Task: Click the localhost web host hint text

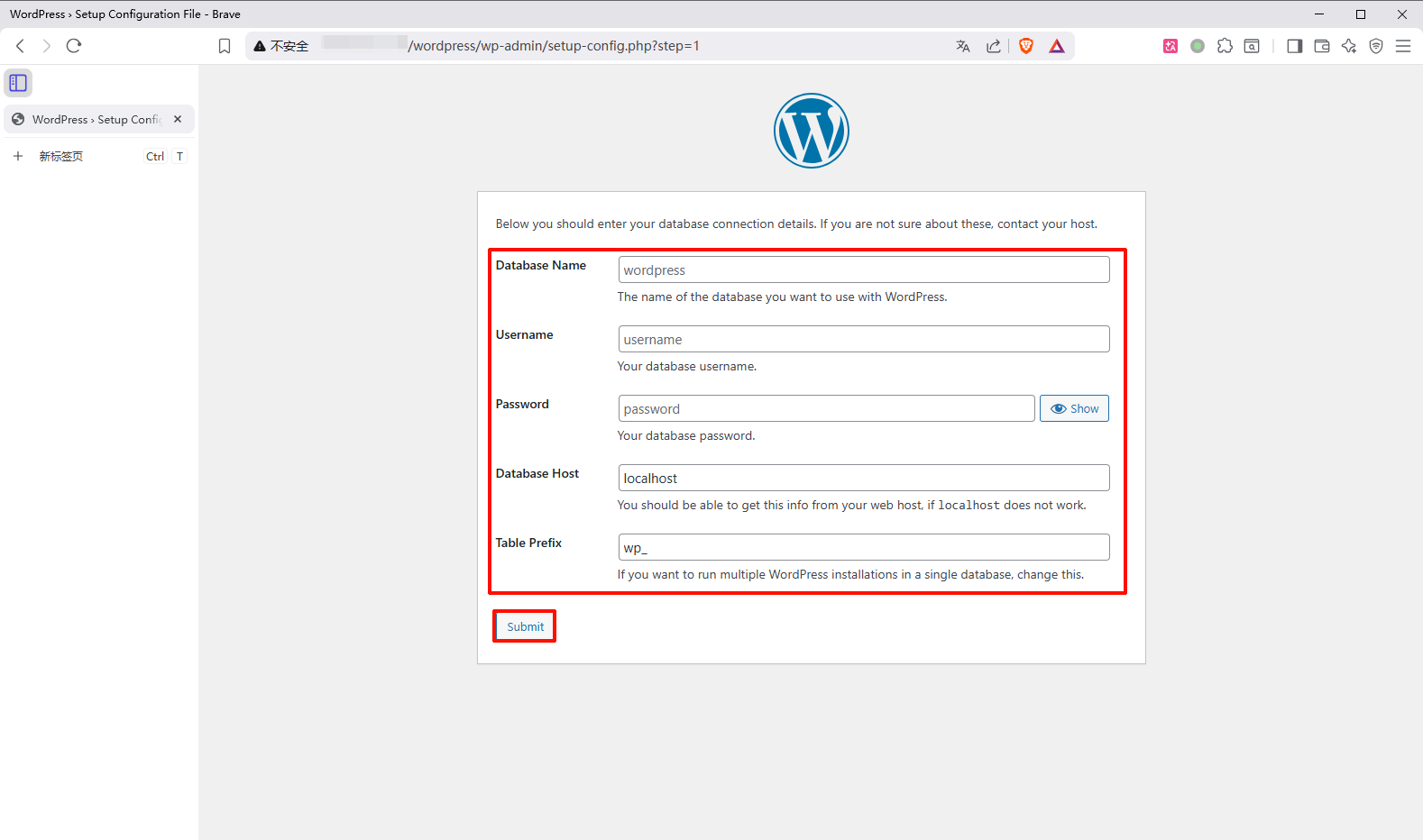Action: click(x=851, y=505)
